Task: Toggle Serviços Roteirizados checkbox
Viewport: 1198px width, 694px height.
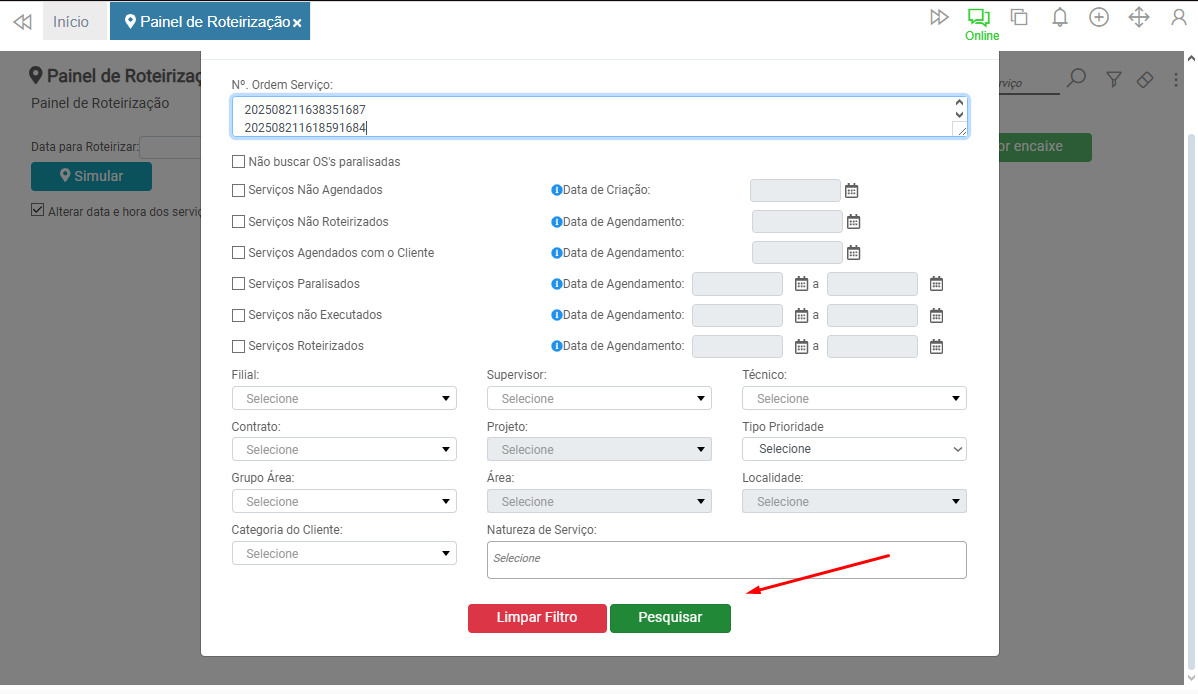Action: click(238, 346)
